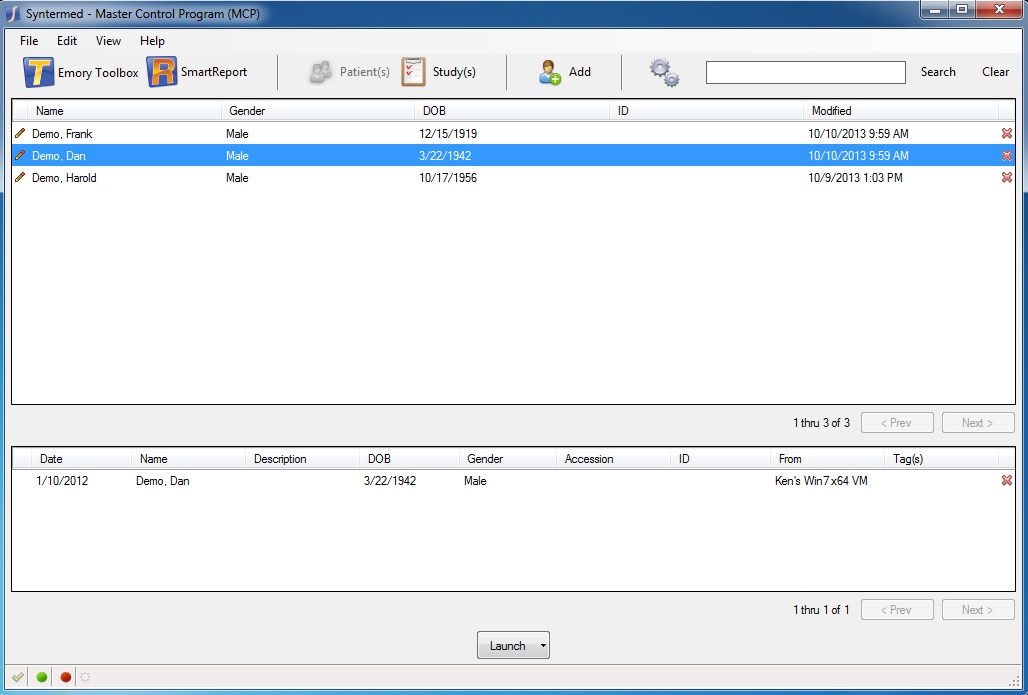Sort studies by Description column header

pyautogui.click(x=302, y=459)
